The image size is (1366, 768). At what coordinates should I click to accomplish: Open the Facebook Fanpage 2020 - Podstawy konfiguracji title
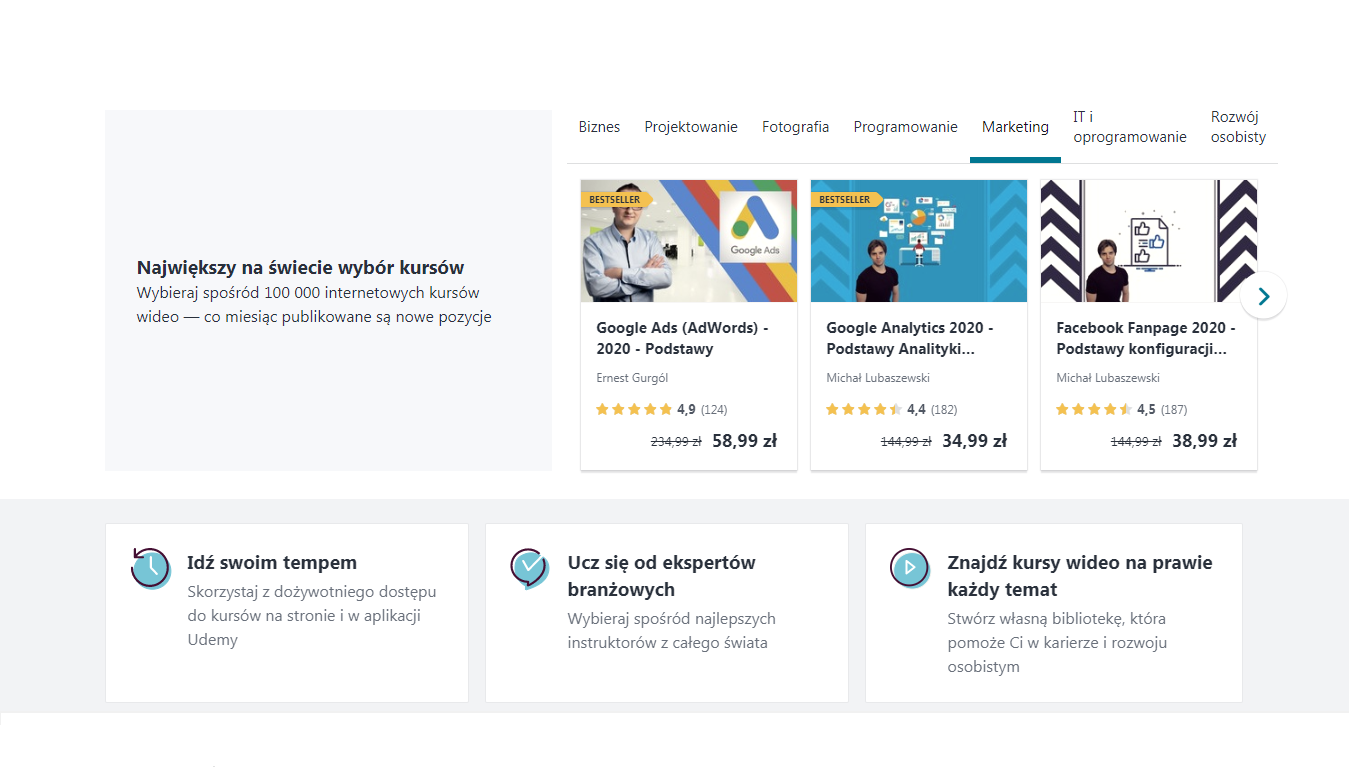tap(1146, 338)
